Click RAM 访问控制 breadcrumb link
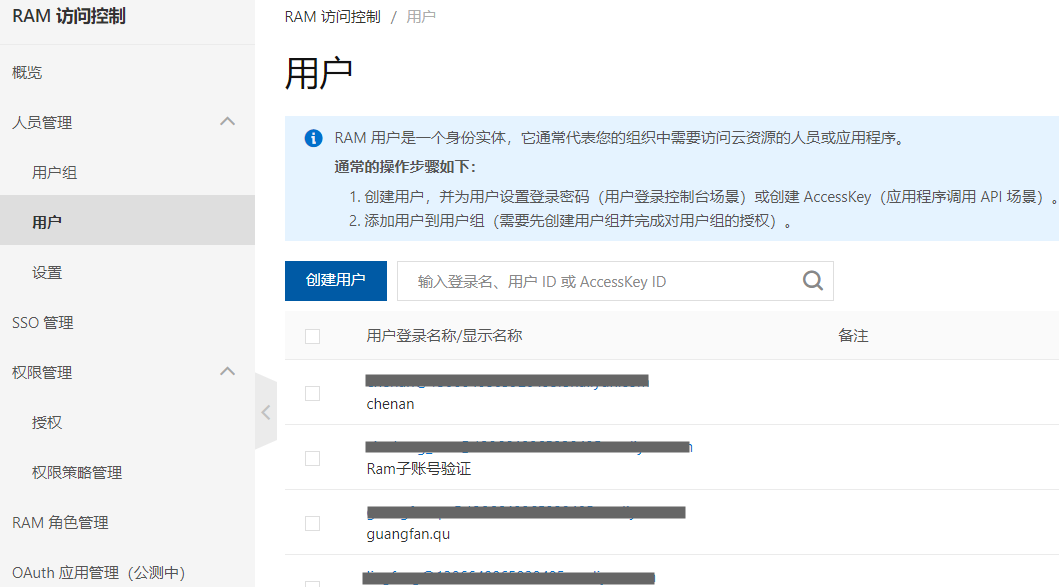This screenshot has height=587, width=1059. (x=332, y=17)
